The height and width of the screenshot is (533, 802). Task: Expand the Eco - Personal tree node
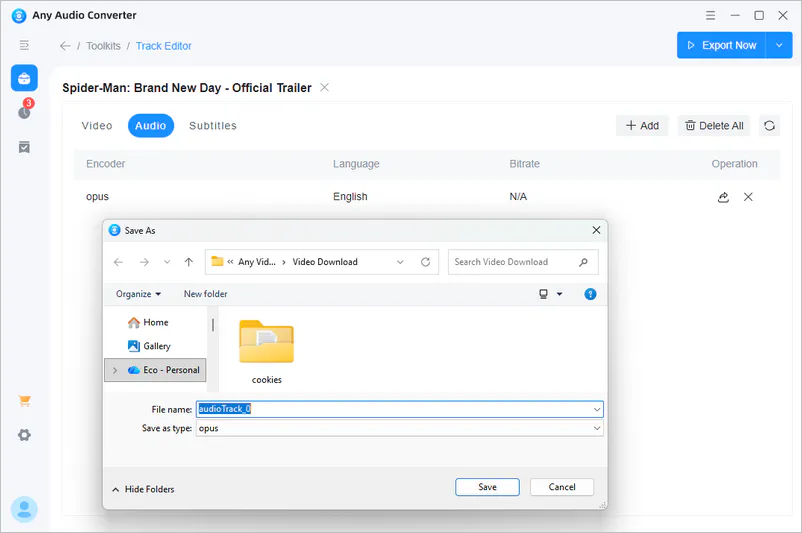(x=115, y=370)
